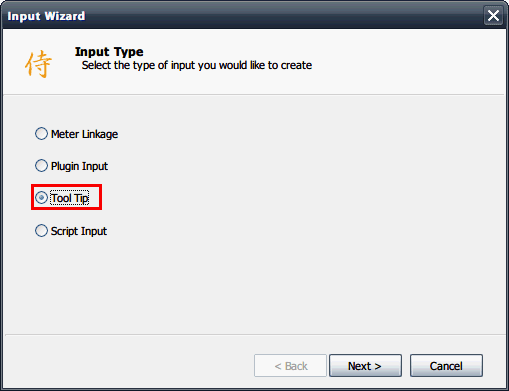Viewport: 509px width, 391px height.
Task: Click blank white header space right of description
Action: point(407,63)
